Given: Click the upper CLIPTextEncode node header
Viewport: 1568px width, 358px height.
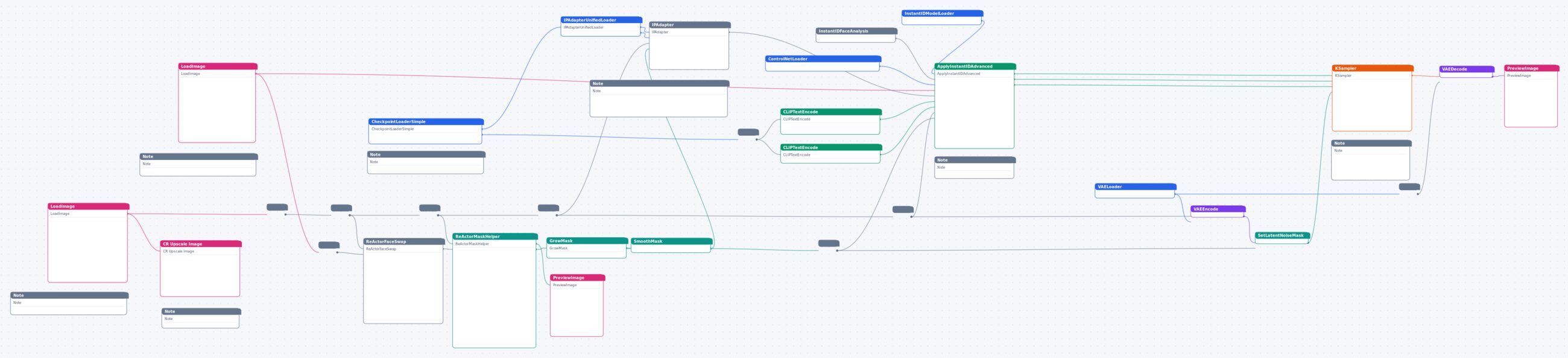Looking at the screenshot, I should [x=830, y=112].
